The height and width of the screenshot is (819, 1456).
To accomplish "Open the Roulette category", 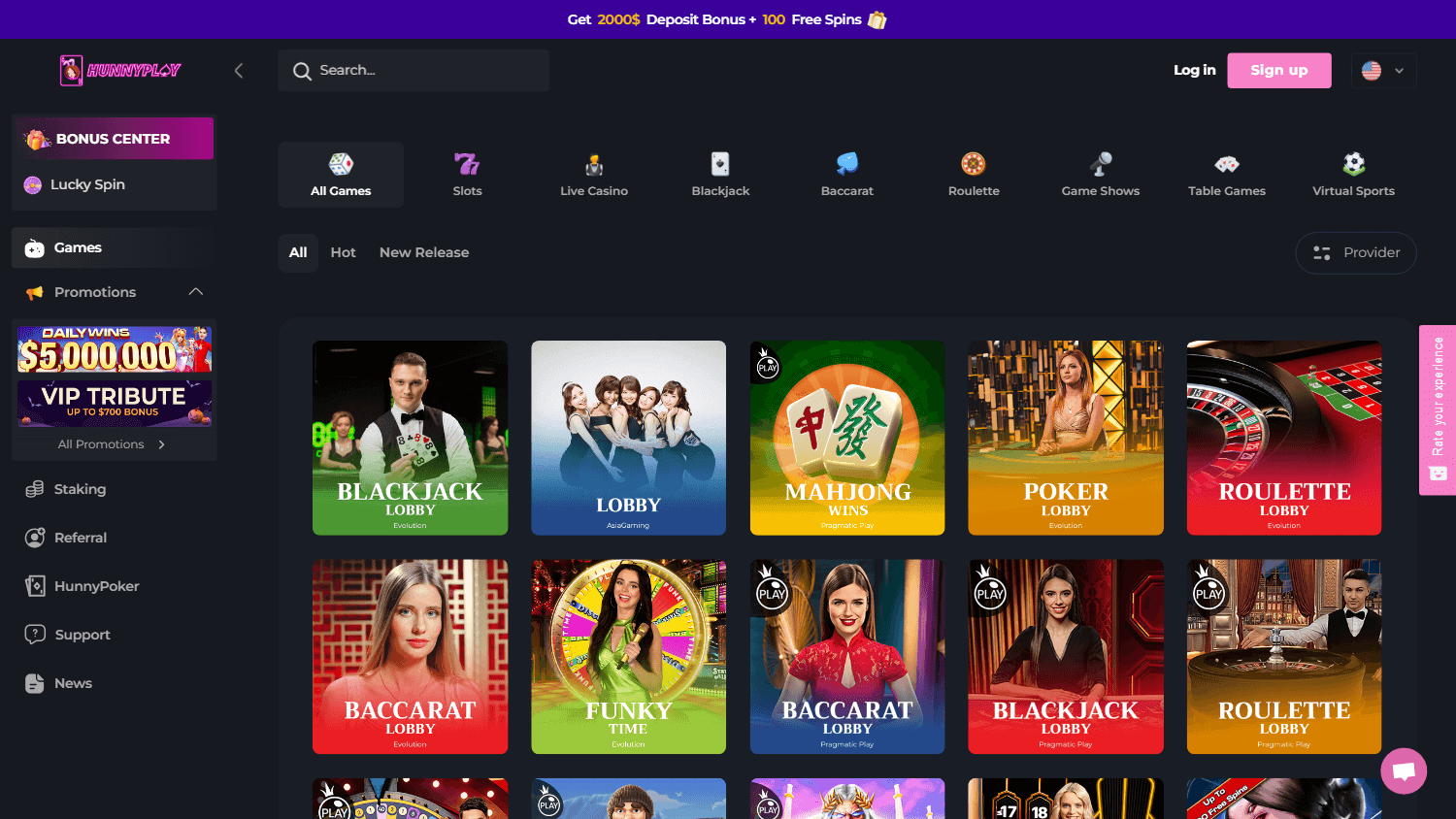I will [973, 175].
